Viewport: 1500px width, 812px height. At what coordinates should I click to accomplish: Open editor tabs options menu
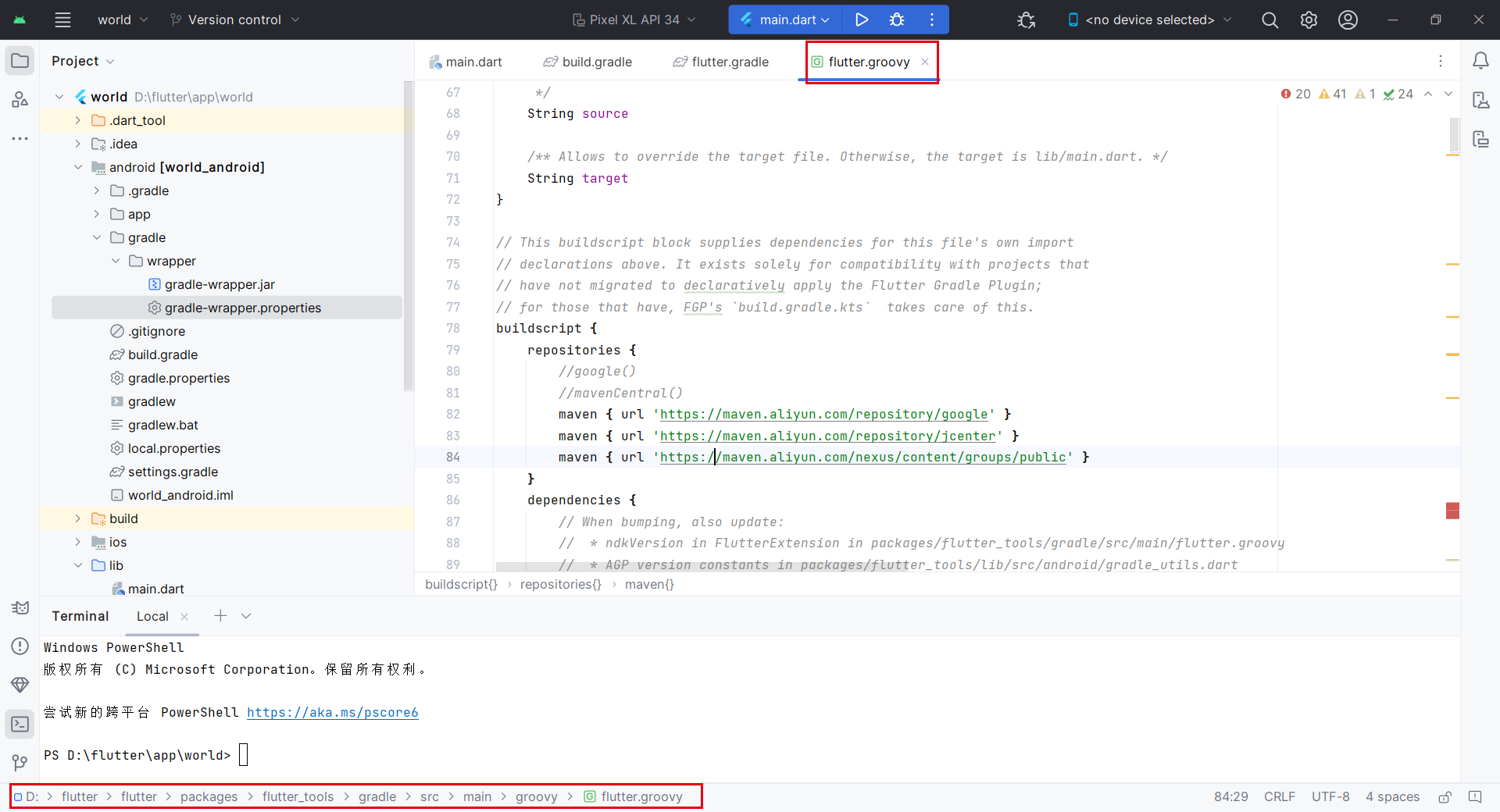[x=1441, y=61]
